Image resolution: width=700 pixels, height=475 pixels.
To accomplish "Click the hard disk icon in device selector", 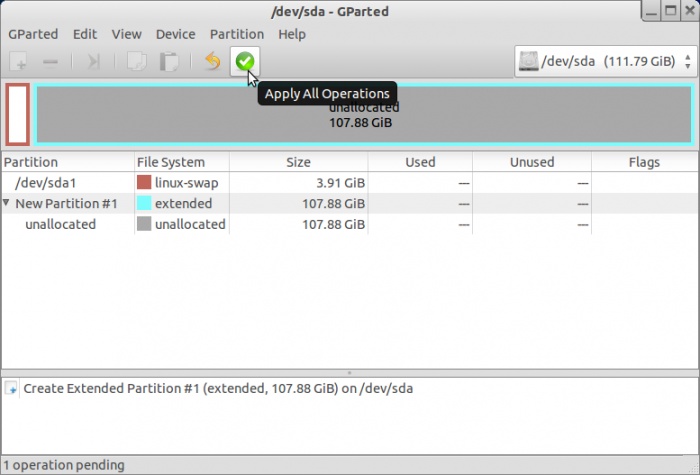I will coord(529,61).
